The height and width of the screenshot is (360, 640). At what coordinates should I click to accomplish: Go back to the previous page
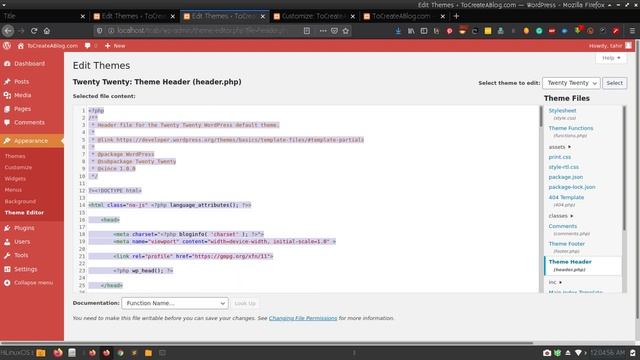click(x=8, y=31)
